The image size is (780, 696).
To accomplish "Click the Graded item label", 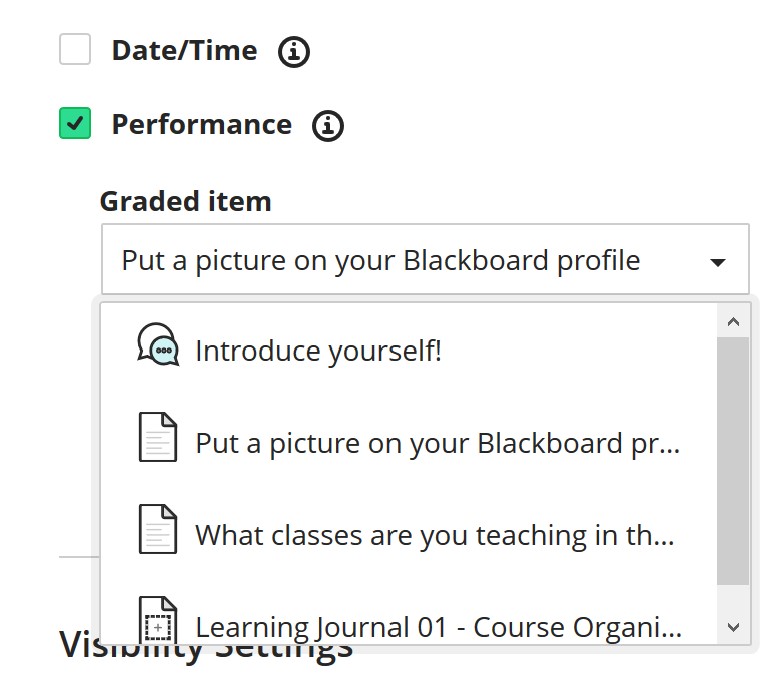I will tap(186, 201).
